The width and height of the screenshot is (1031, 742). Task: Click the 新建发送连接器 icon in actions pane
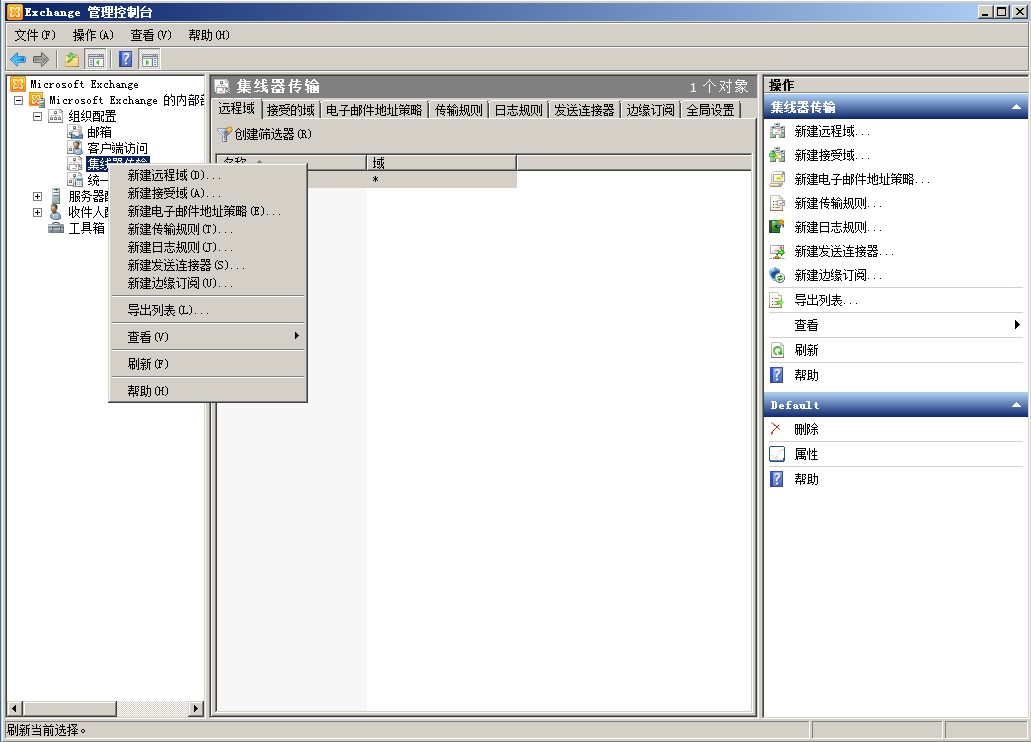coord(777,251)
